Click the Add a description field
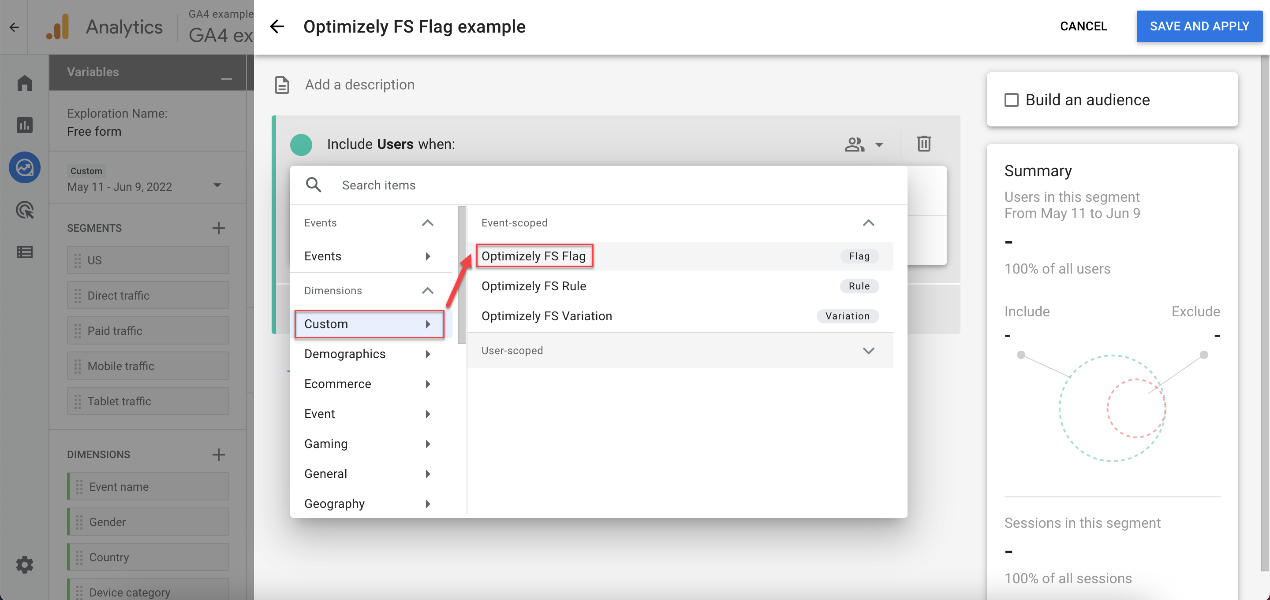The width and height of the screenshot is (1270, 600). pos(360,85)
